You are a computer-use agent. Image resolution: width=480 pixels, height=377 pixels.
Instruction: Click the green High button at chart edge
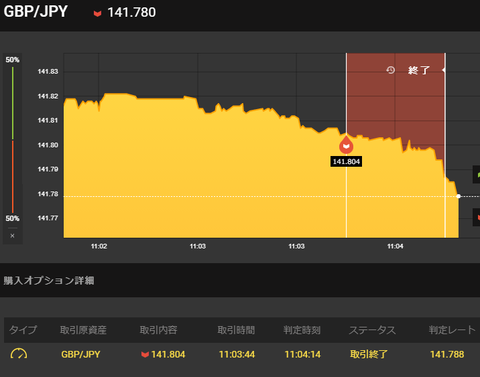click(x=477, y=175)
